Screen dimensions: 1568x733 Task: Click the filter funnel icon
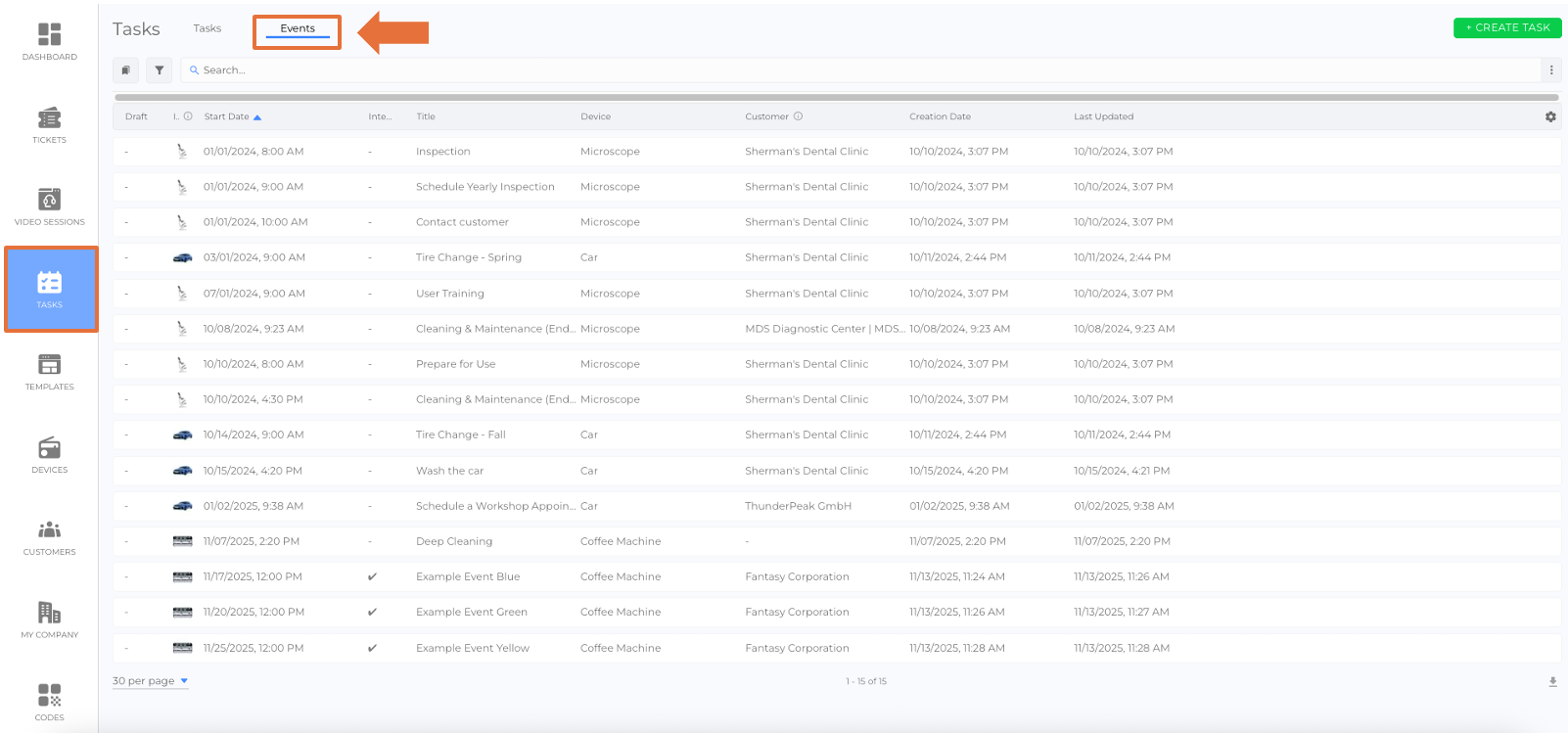tap(159, 70)
